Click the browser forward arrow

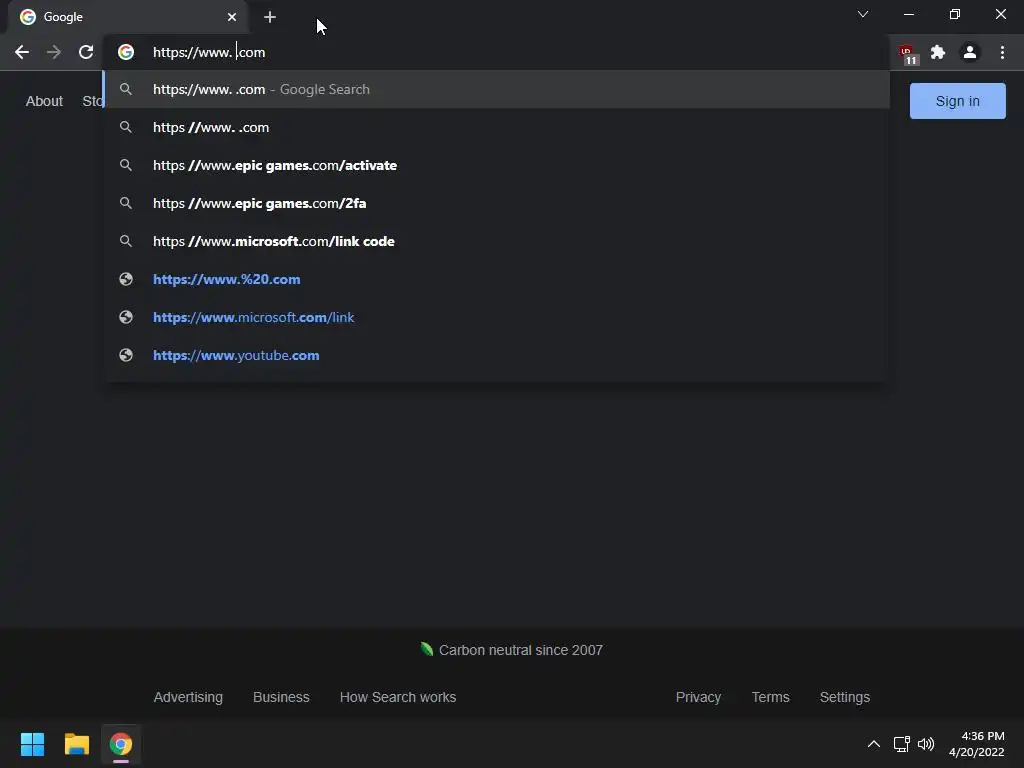54,52
